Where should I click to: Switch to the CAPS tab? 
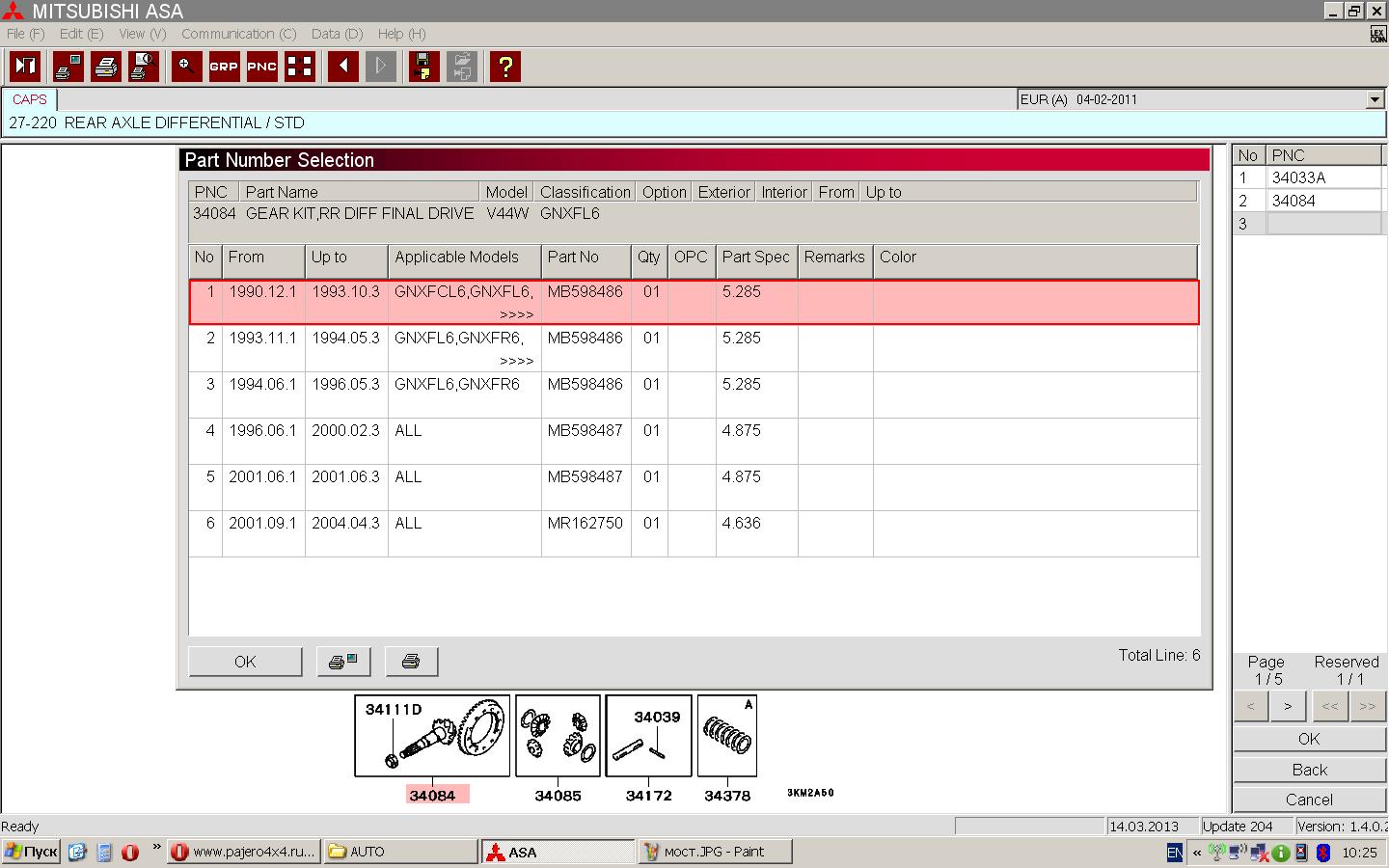(30, 99)
